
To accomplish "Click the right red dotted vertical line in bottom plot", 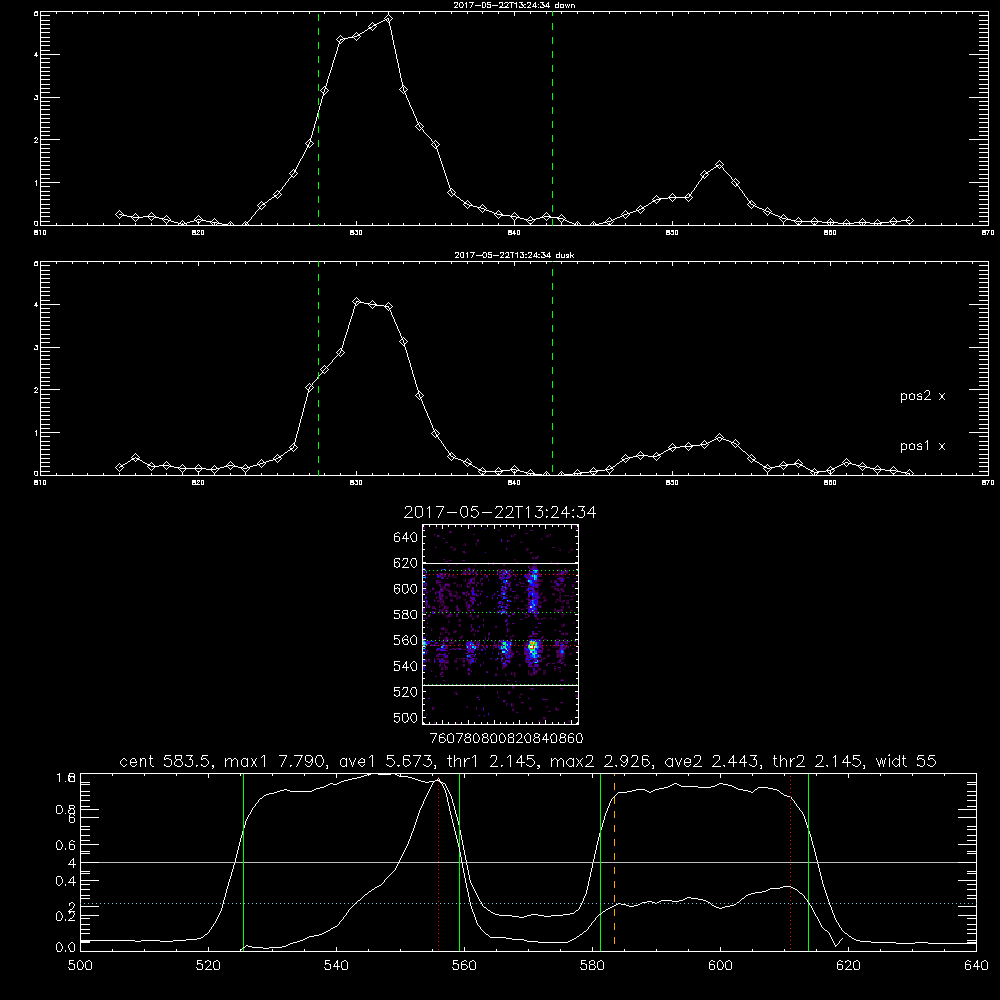I will (x=790, y=863).
